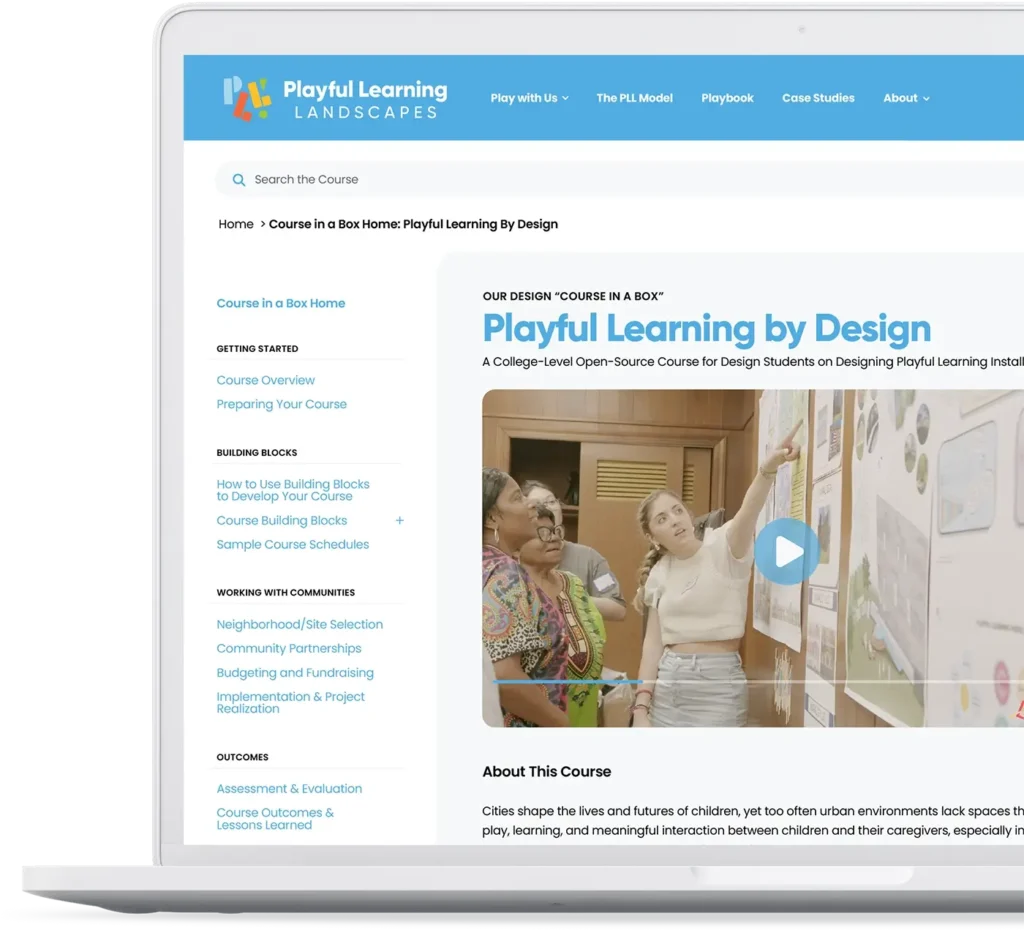
Task: Click the magnifying glass search icon
Action: pyautogui.click(x=239, y=180)
